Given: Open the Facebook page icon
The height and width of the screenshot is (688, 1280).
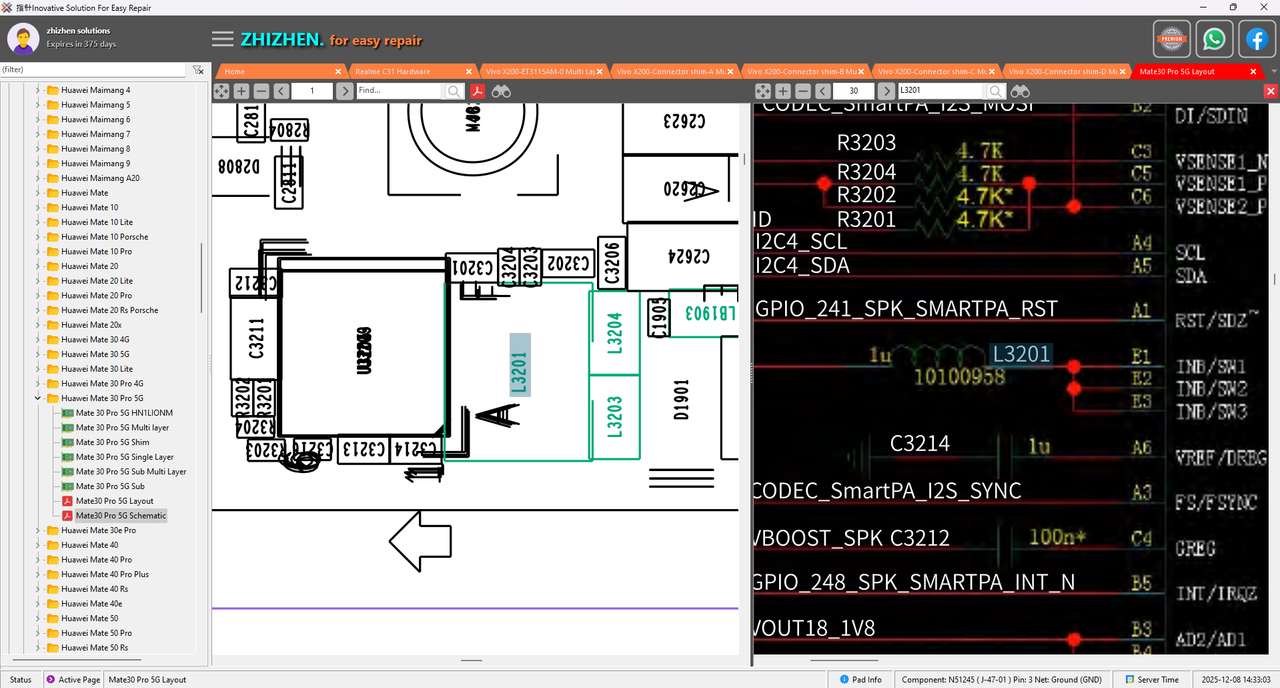Looking at the screenshot, I should coord(1256,40).
